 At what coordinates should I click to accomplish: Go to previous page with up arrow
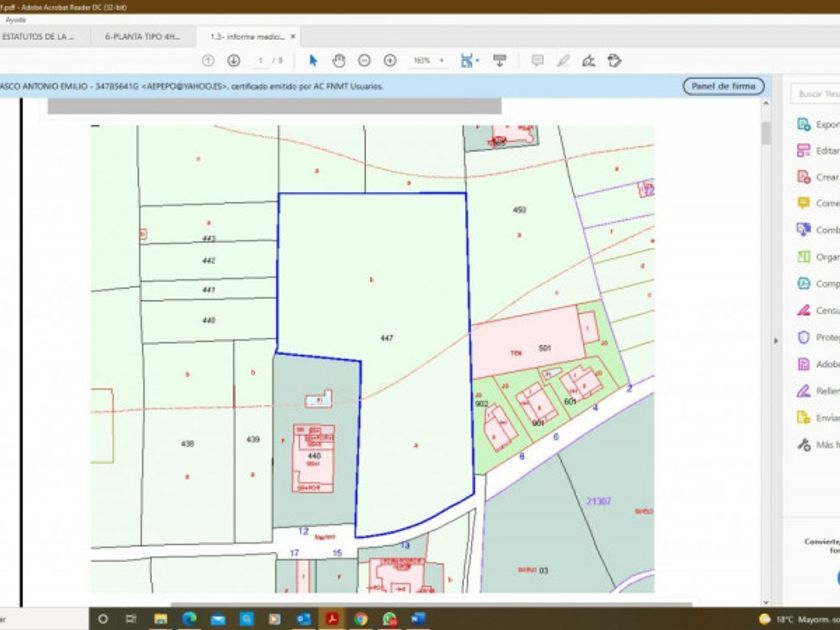pos(208,61)
